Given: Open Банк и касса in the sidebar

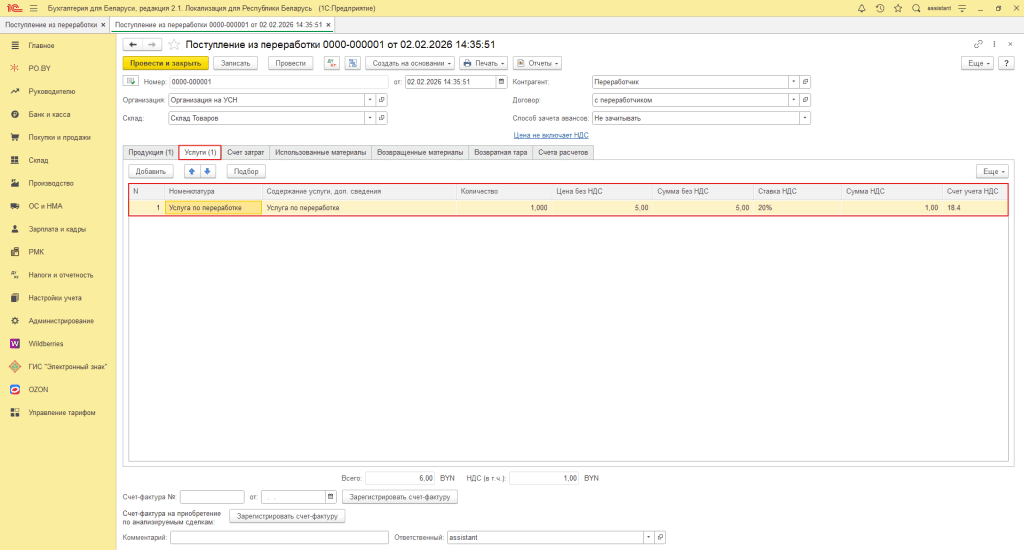Looking at the screenshot, I should [x=48, y=114].
